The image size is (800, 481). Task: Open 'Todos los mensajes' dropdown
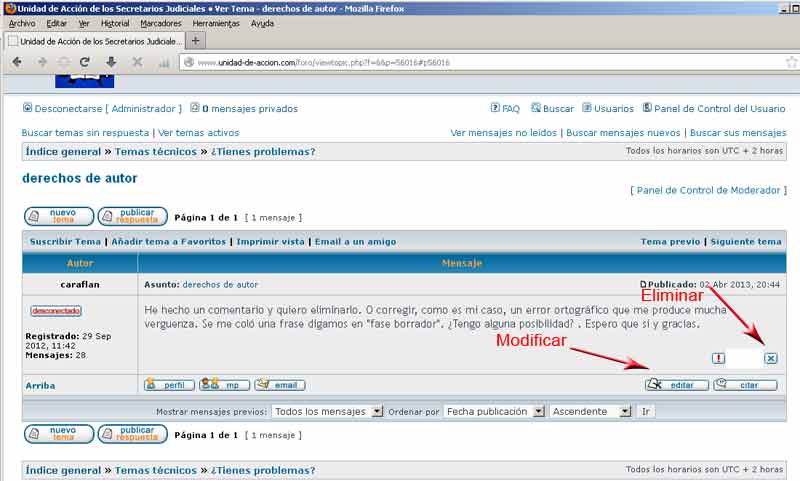327,411
